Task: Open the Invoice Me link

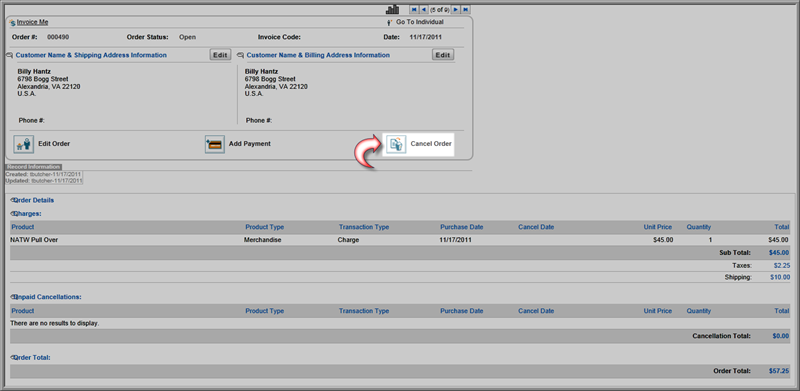Action: [x=33, y=22]
